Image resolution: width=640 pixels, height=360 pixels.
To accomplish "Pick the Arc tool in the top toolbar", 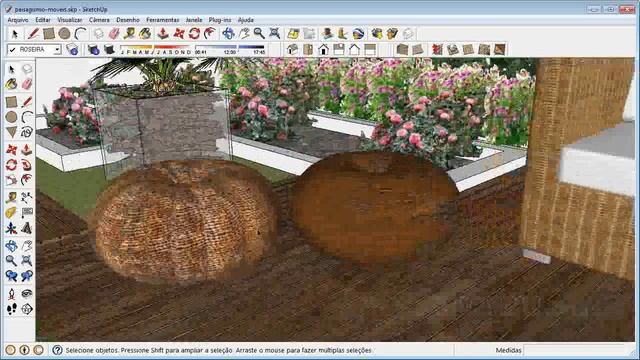I will pyautogui.click(x=80, y=33).
